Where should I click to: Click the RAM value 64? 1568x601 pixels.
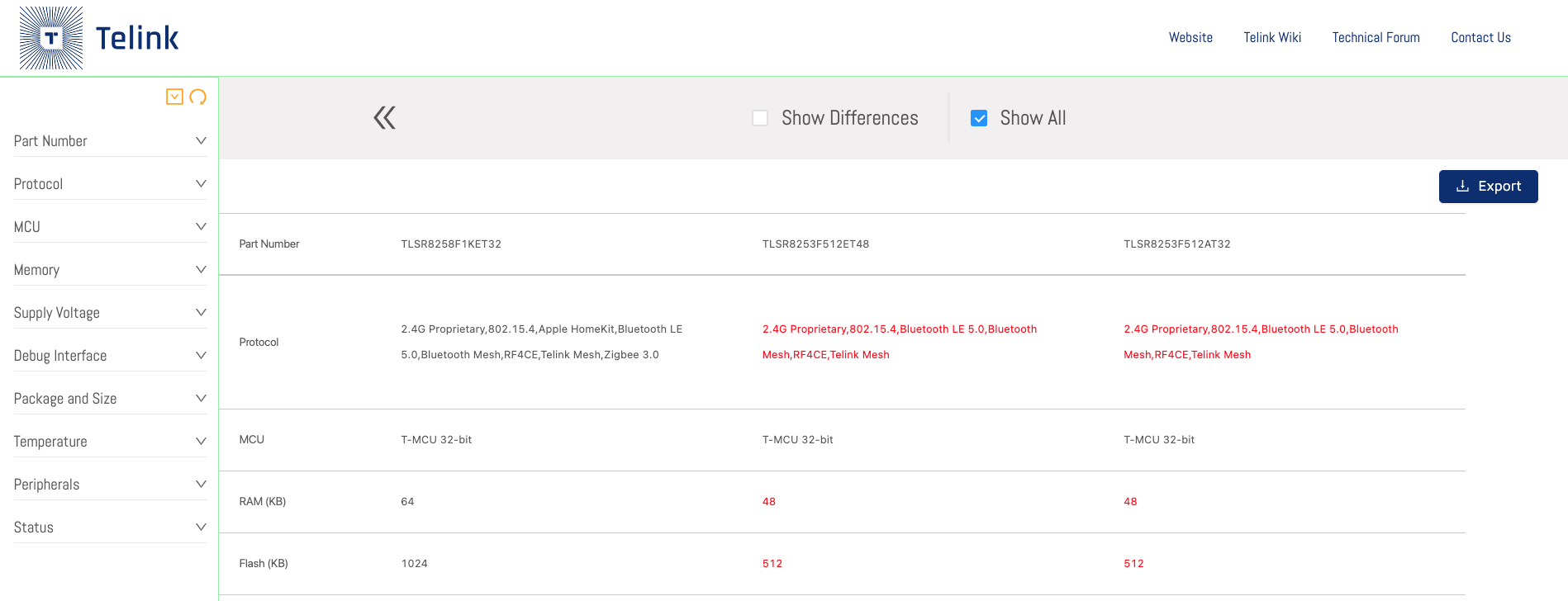pos(407,502)
